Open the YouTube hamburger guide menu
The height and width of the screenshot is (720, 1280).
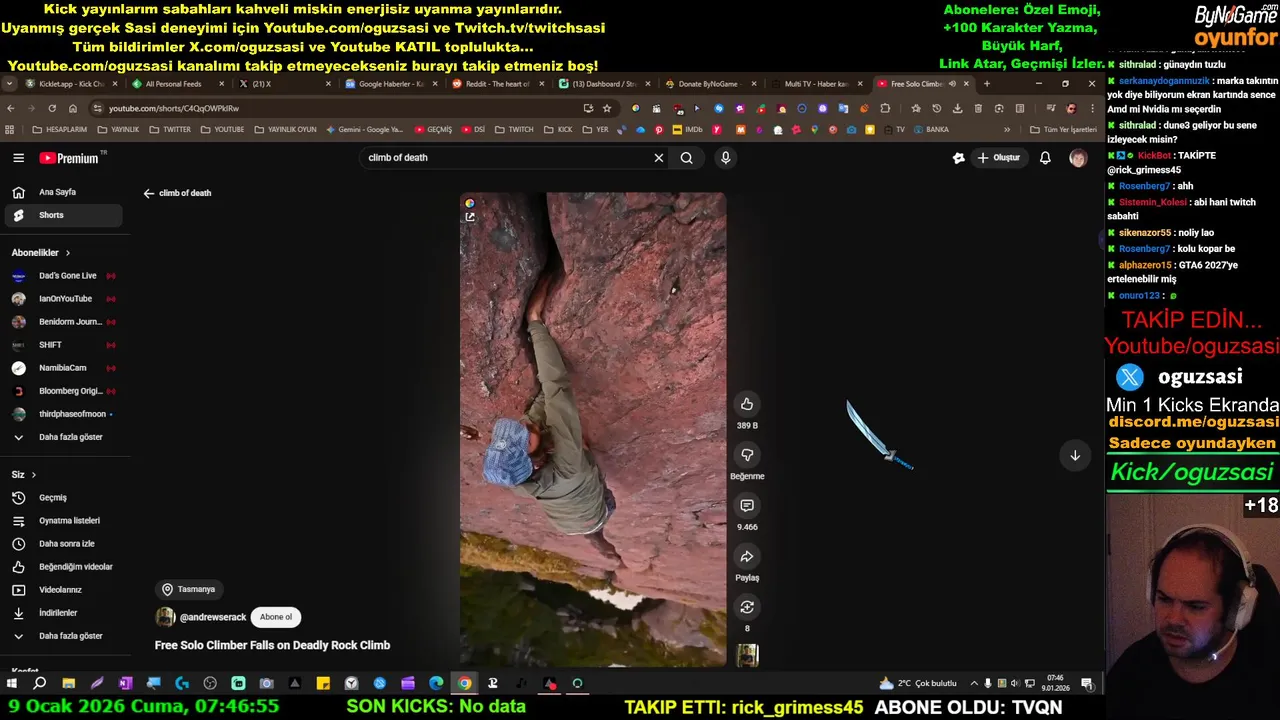click(18, 158)
